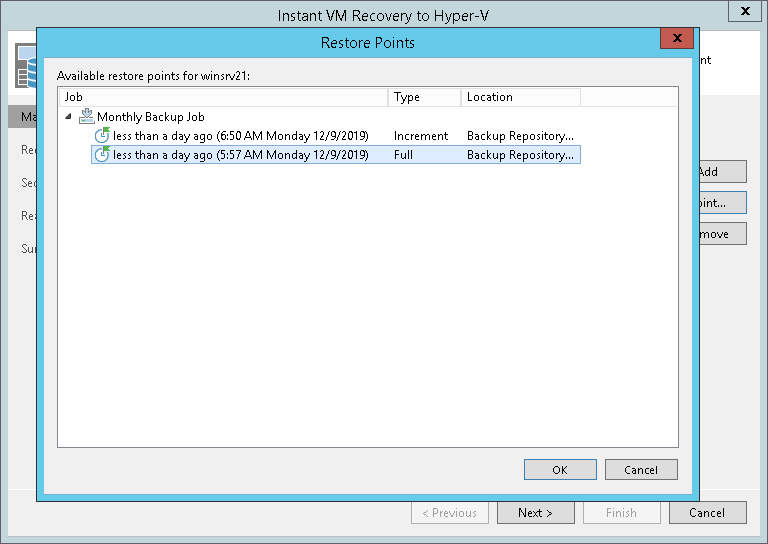This screenshot has width=768, height=544.
Task: Click the 6:50 AM restore point icon
Action: click(x=102, y=135)
